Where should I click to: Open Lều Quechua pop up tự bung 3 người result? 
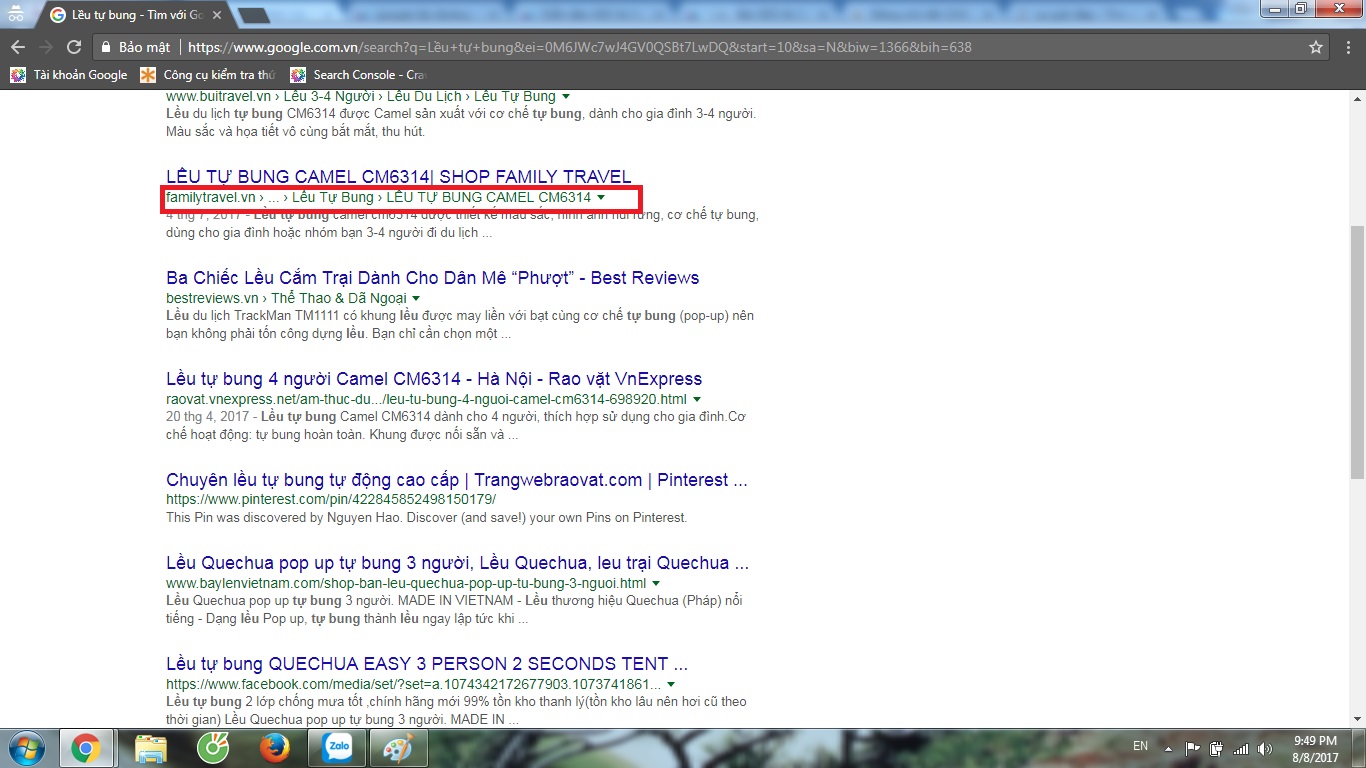pos(457,563)
